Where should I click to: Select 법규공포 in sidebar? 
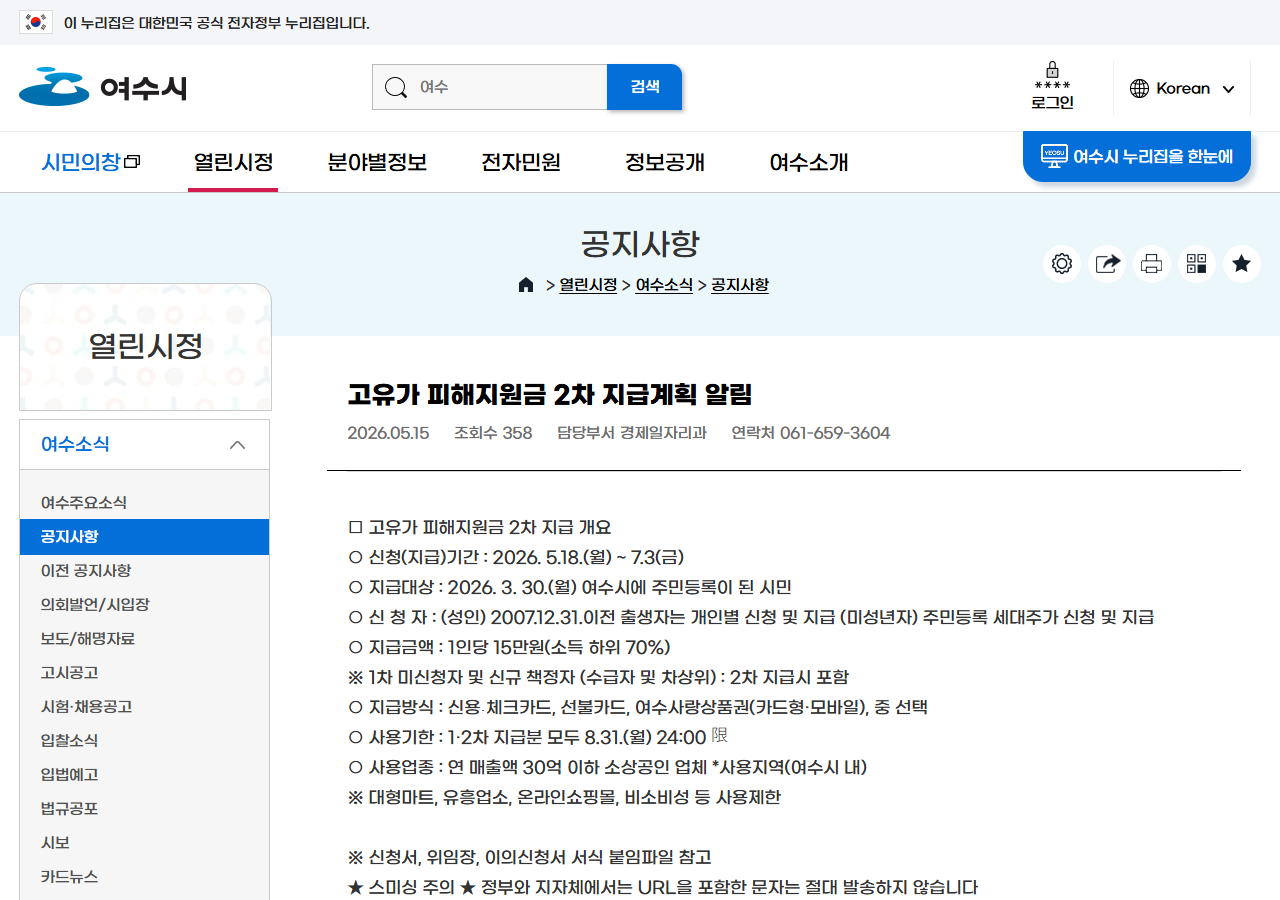coord(144,808)
